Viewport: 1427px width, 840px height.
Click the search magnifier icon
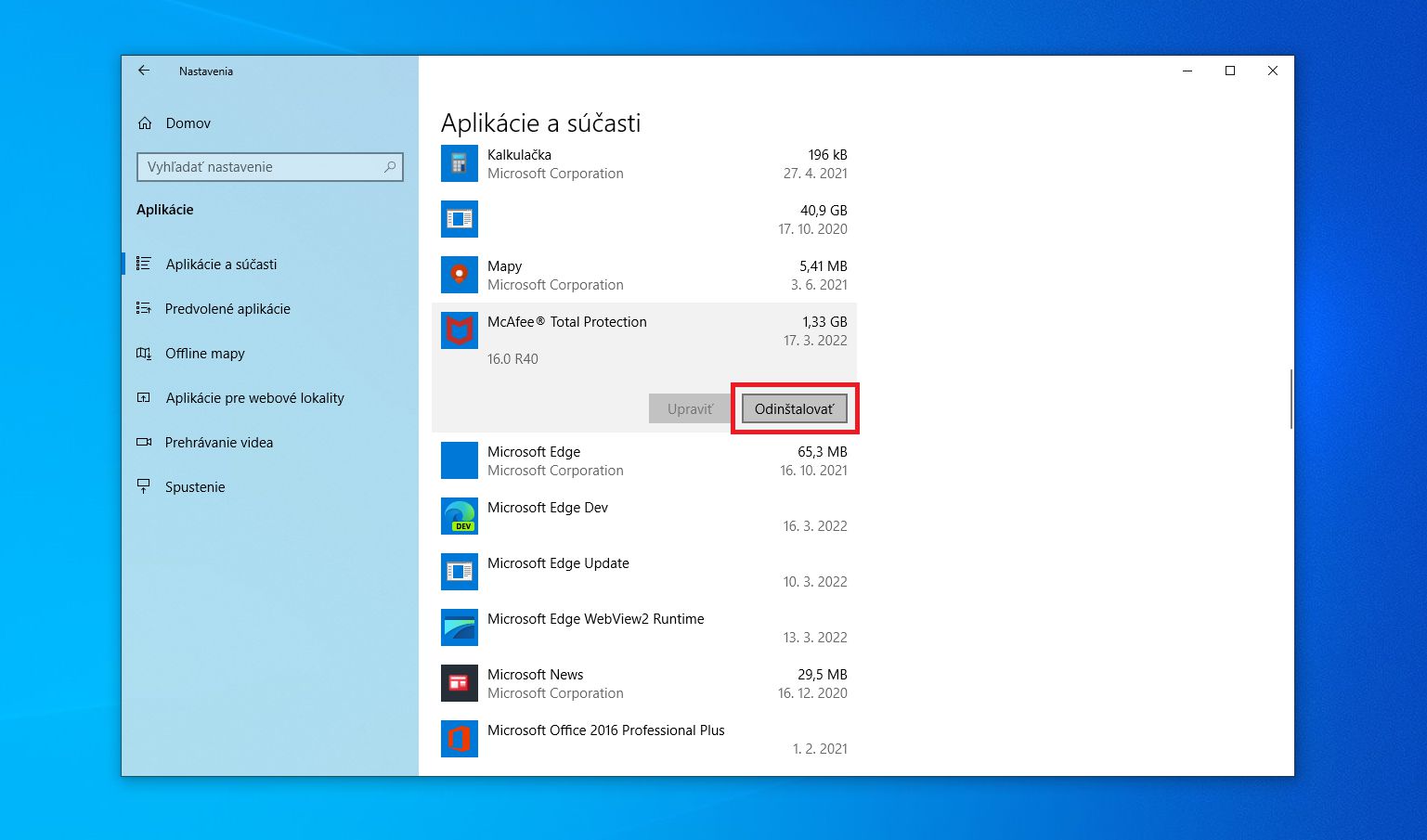click(390, 167)
